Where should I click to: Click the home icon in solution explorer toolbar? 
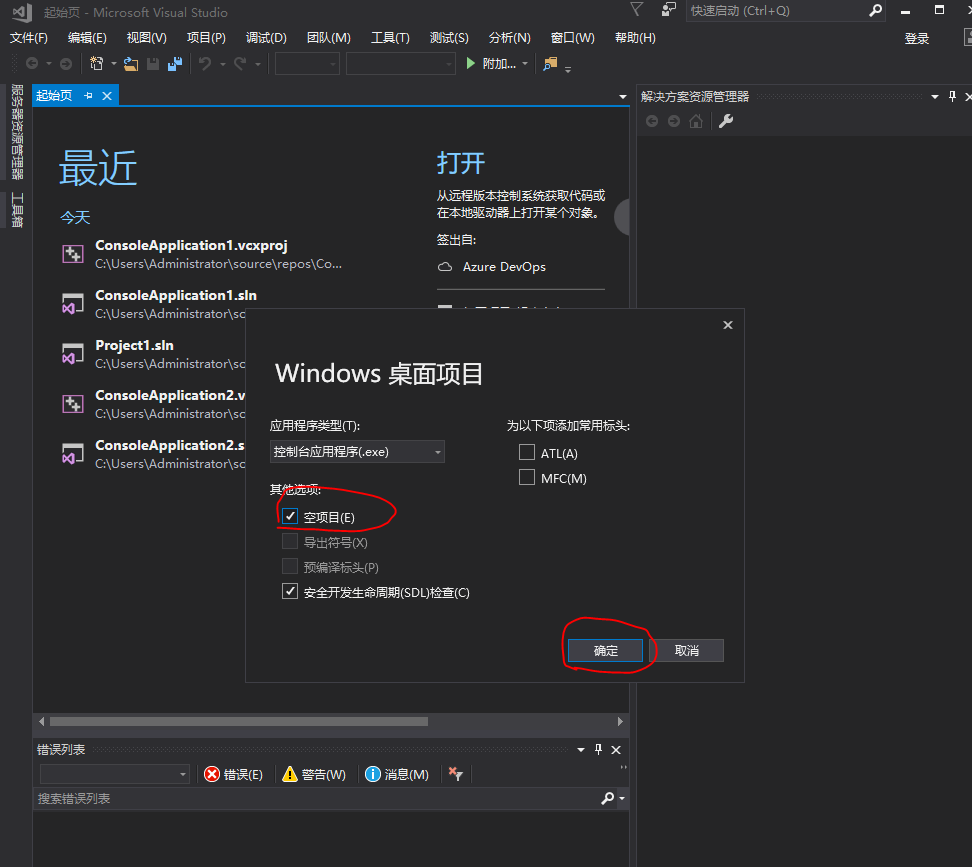tap(697, 120)
